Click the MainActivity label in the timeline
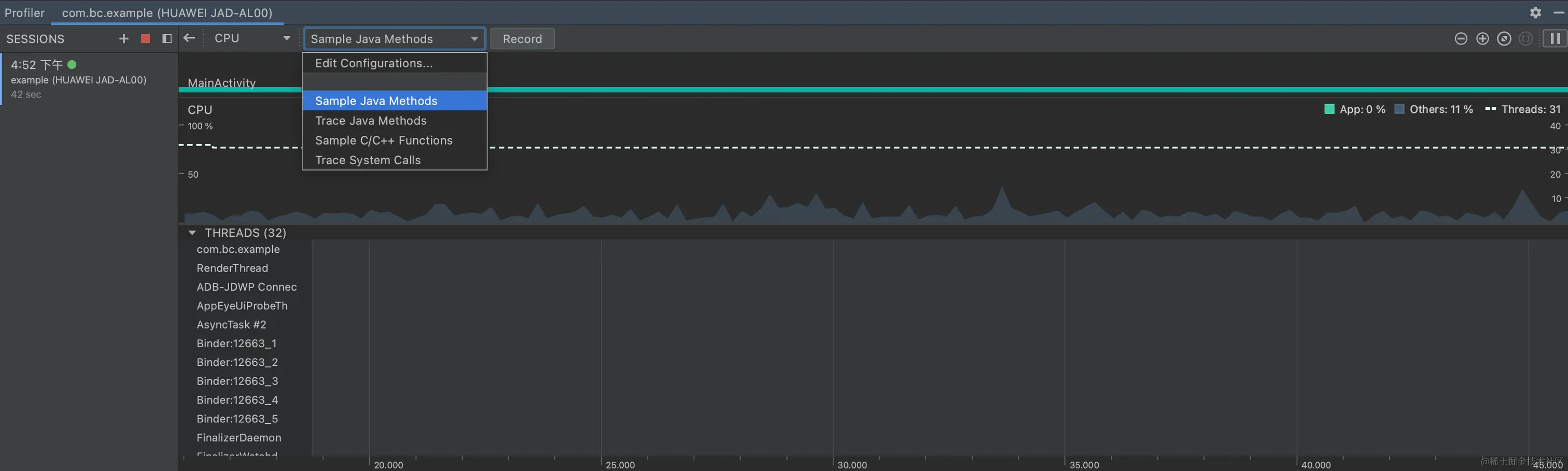Image resolution: width=1568 pixels, height=471 pixels. click(x=221, y=83)
